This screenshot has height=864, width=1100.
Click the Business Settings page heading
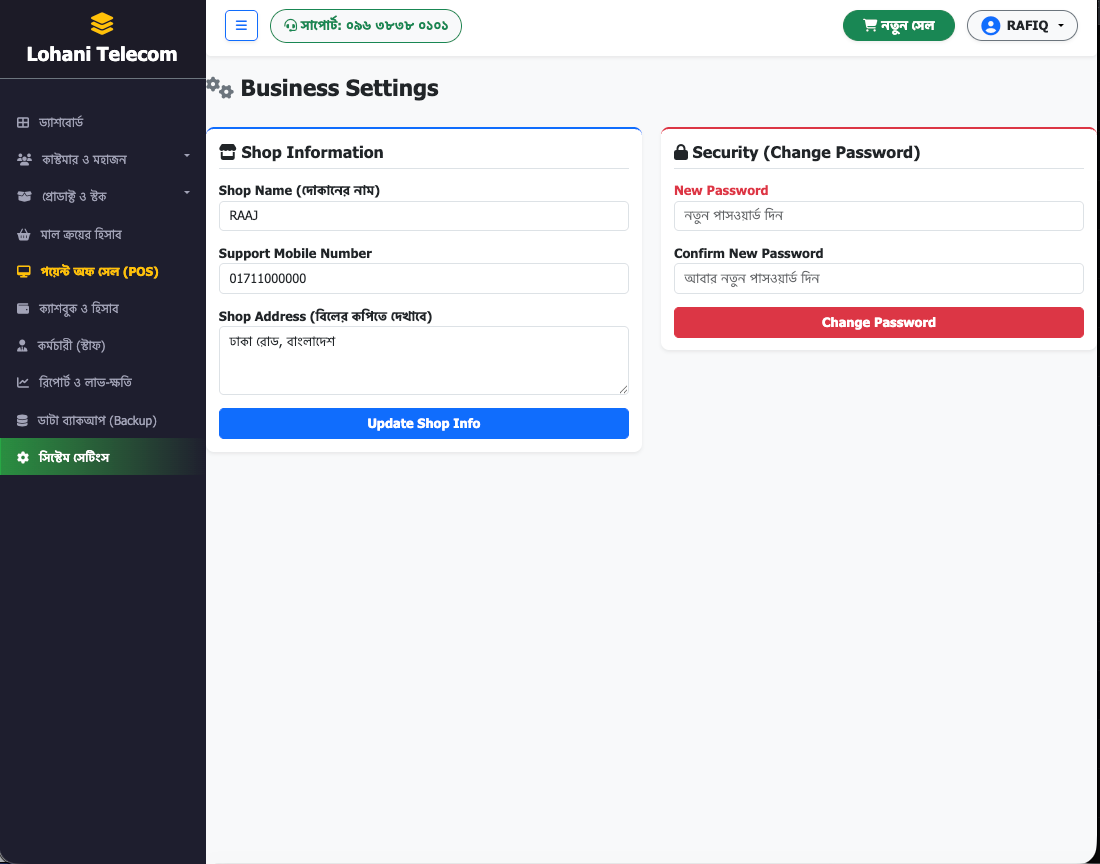[x=340, y=88]
